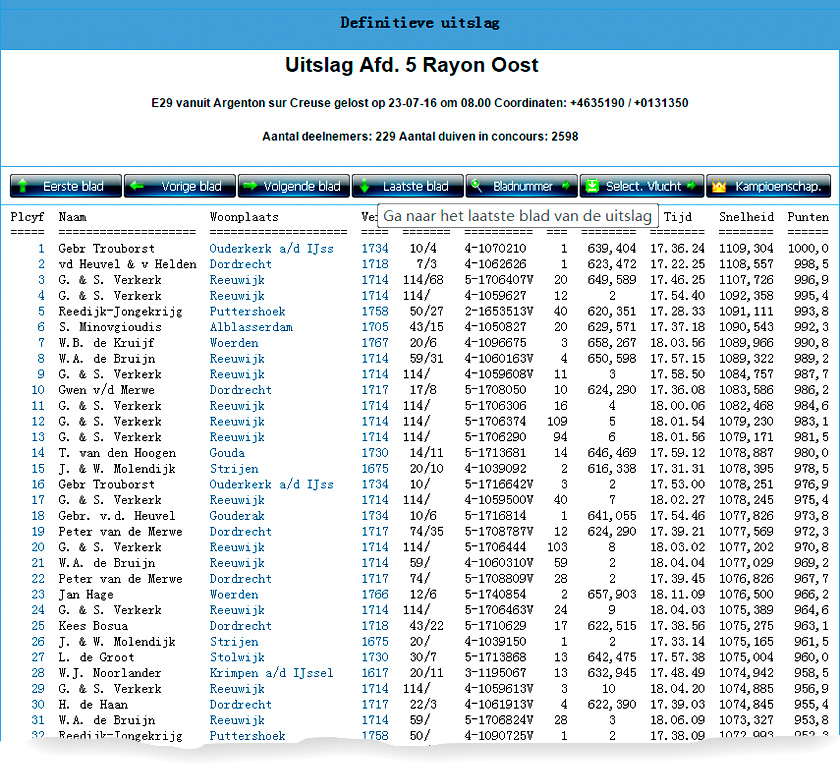Screen dimensions: 840x777
Task: Click distance value 658,267
Action: [612, 343]
